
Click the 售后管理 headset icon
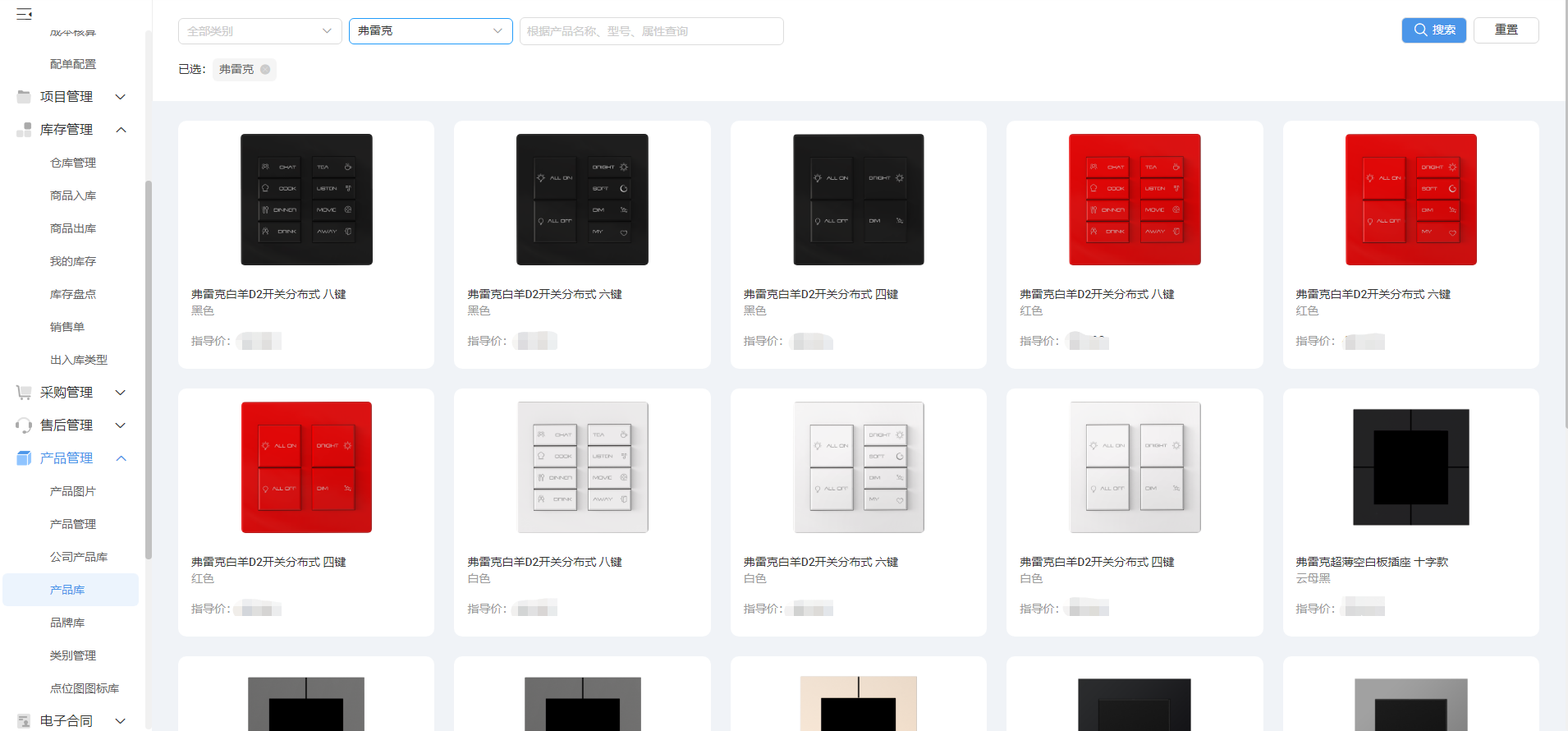24,425
